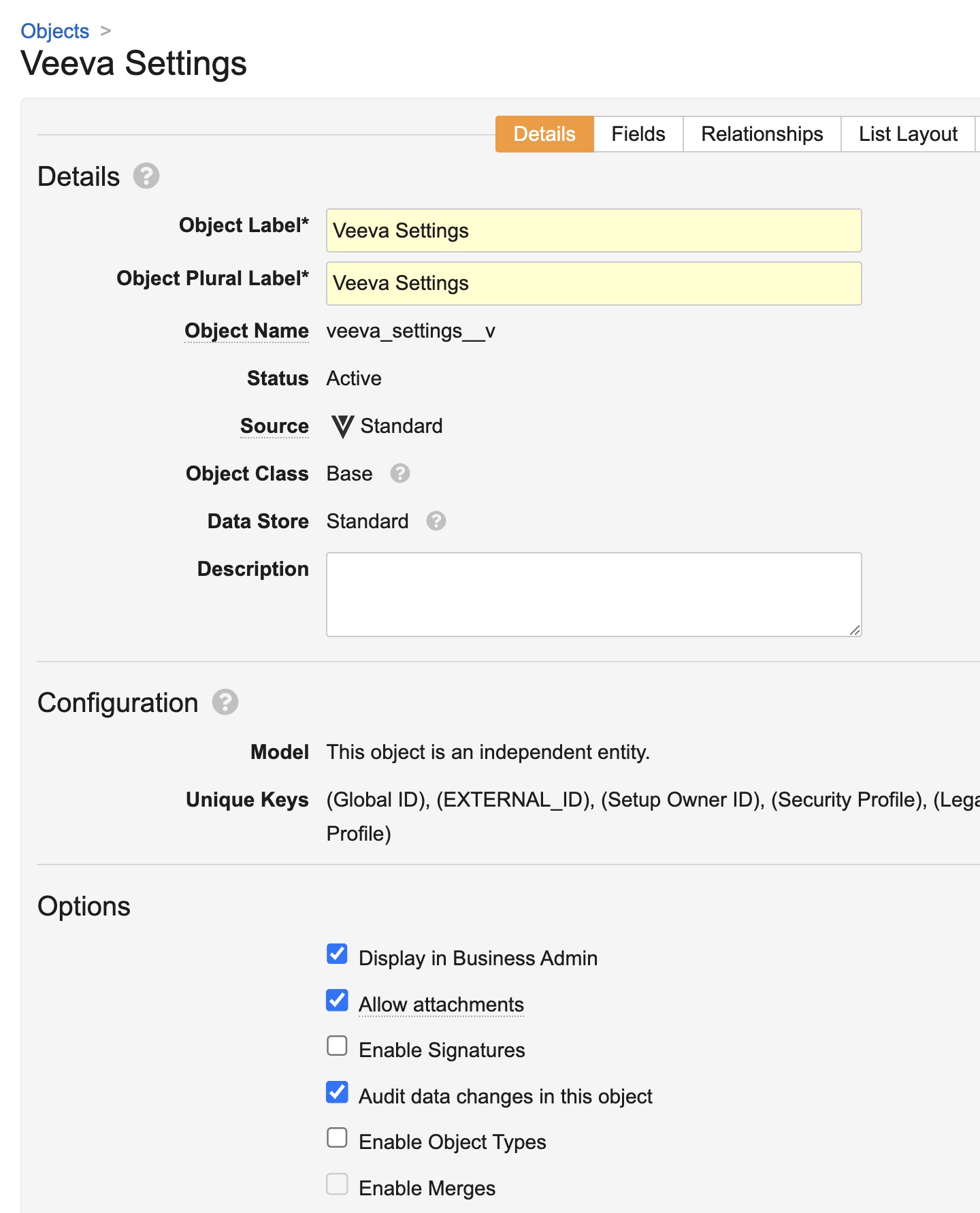Check the Enable Object Types option

pyautogui.click(x=338, y=1138)
